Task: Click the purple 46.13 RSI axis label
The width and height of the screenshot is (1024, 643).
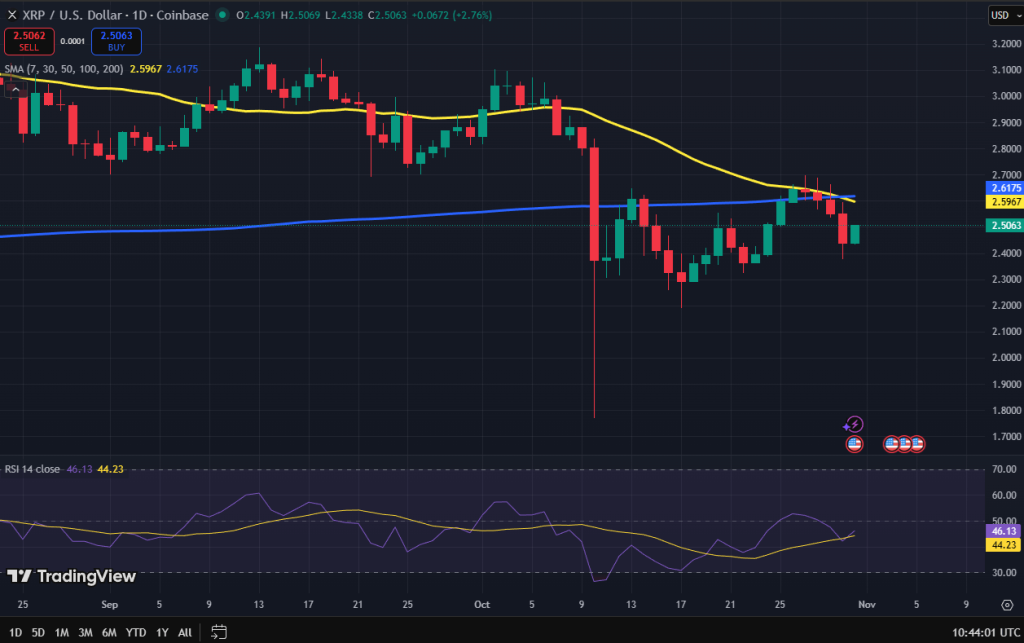Action: 1004,531
